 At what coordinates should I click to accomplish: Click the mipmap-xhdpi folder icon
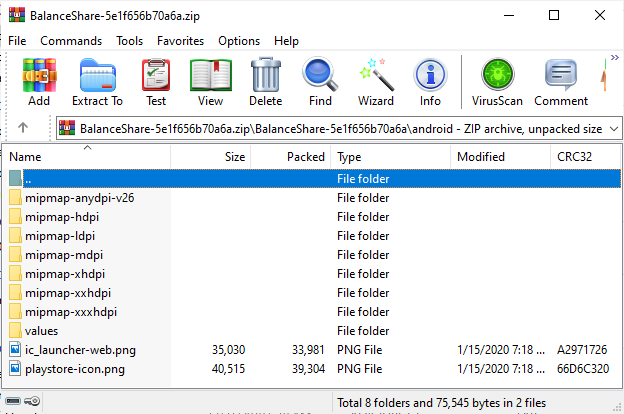click(15, 274)
